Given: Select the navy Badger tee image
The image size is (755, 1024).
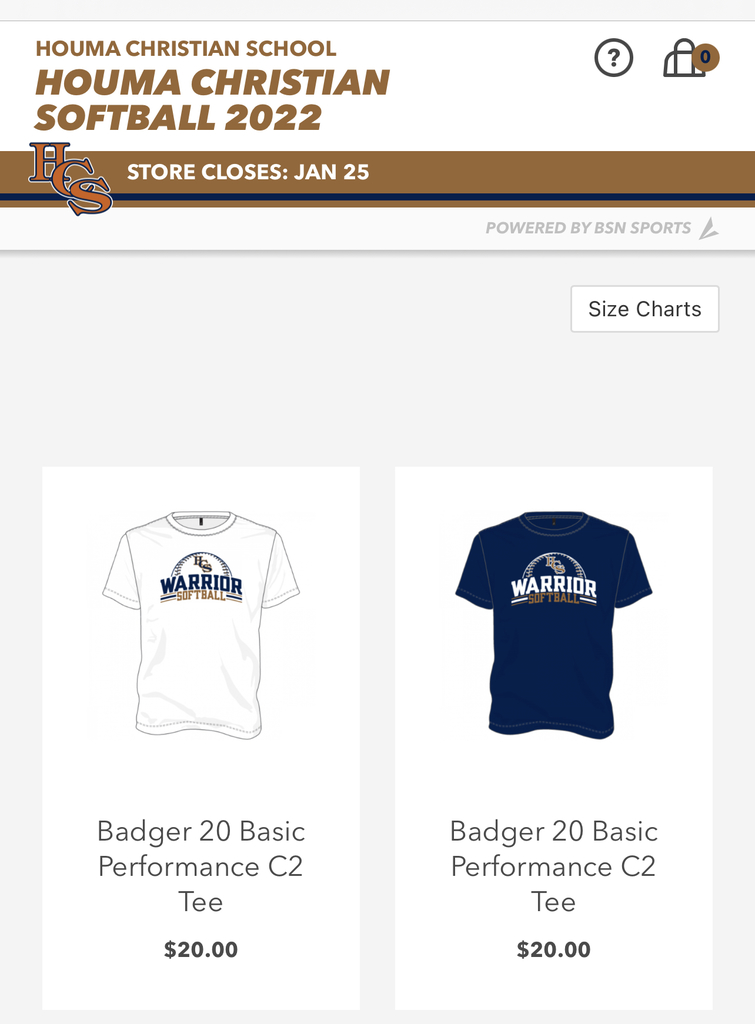Looking at the screenshot, I should (x=554, y=625).
